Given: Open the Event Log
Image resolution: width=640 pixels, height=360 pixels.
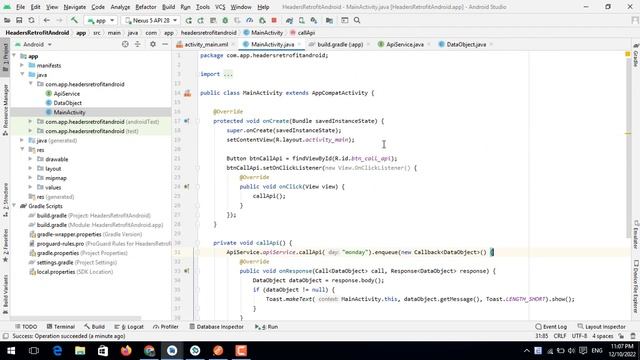Looking at the screenshot, I should (551, 327).
